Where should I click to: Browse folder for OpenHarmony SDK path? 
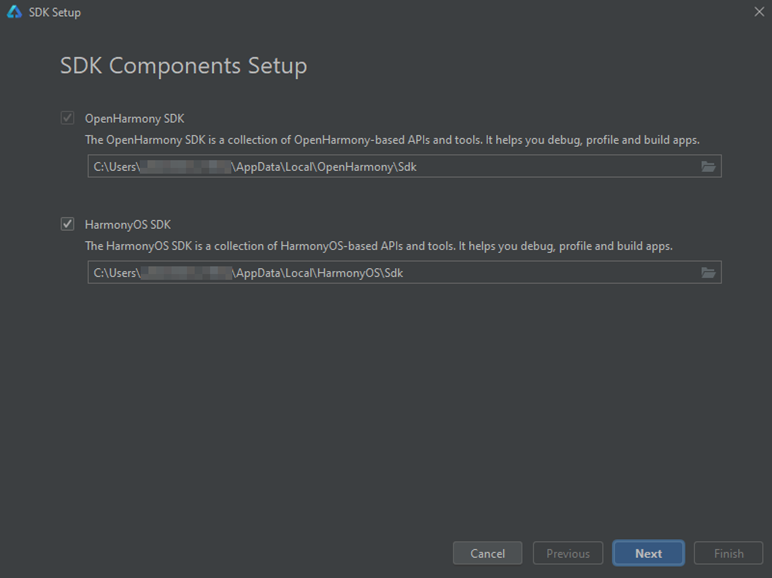(708, 166)
